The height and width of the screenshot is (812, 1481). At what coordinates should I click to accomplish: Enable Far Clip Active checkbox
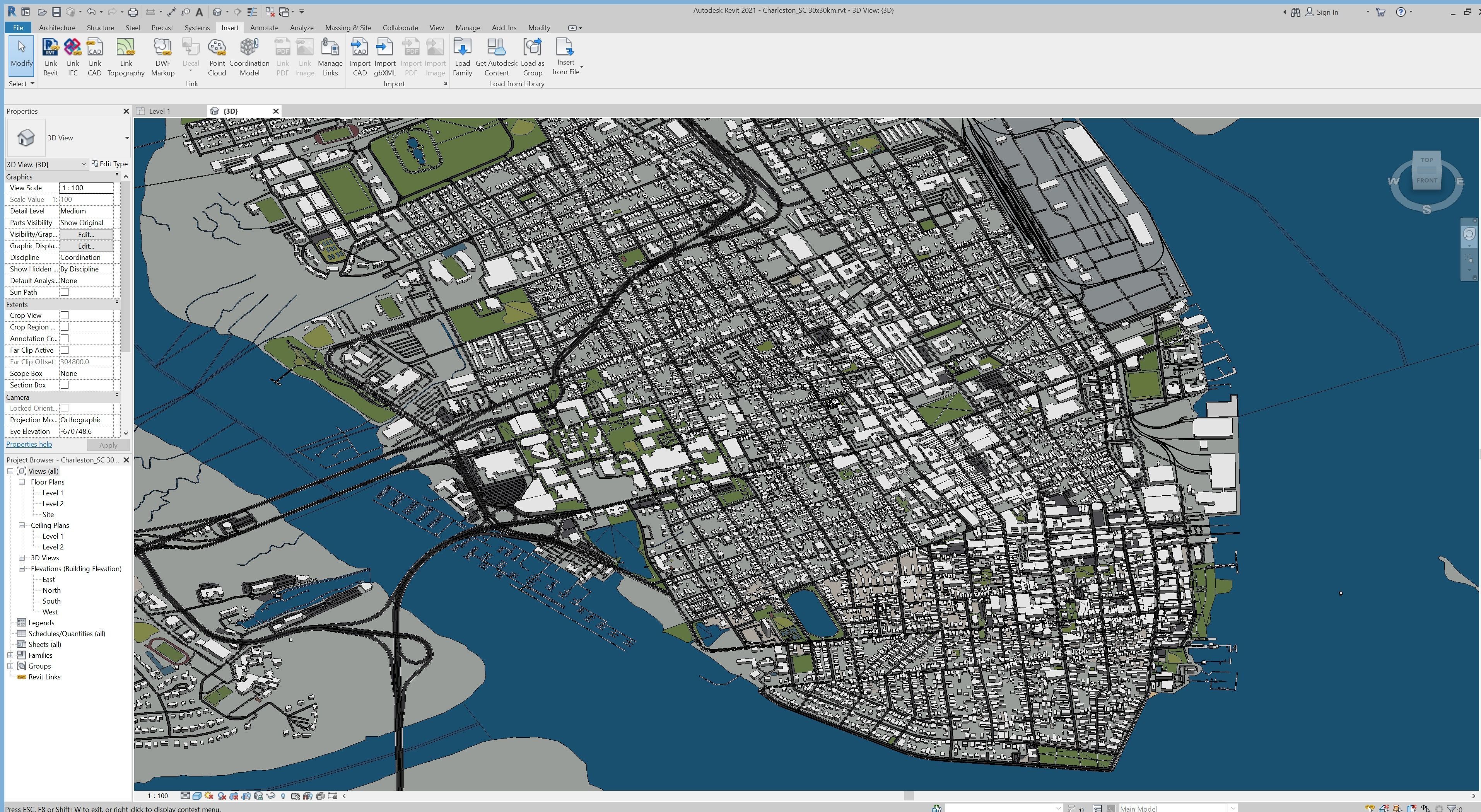click(64, 350)
